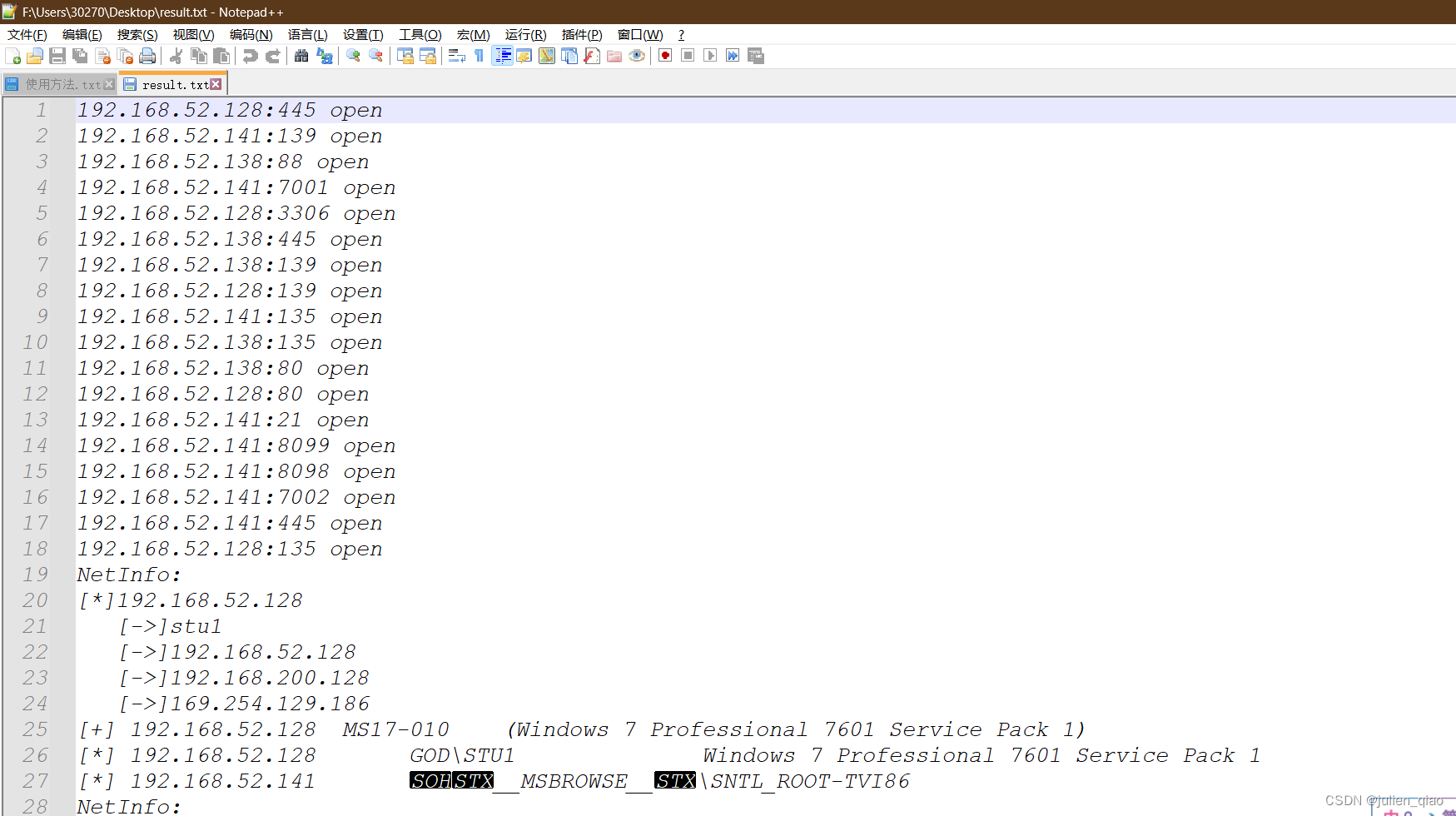Click the 'SNTL_ROOT-TVI86' text

click(x=810, y=781)
